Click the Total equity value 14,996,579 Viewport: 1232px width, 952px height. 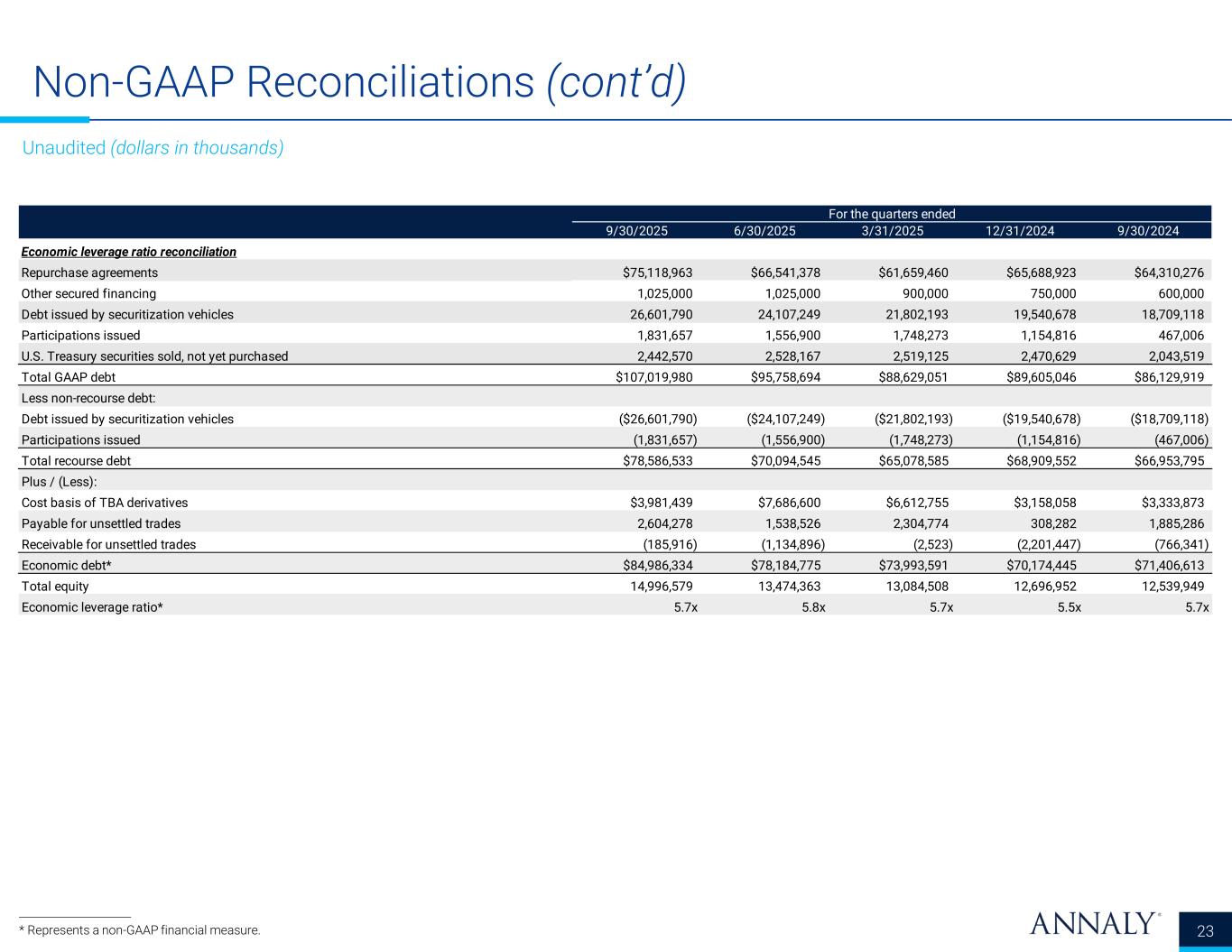pyautogui.click(x=658, y=587)
